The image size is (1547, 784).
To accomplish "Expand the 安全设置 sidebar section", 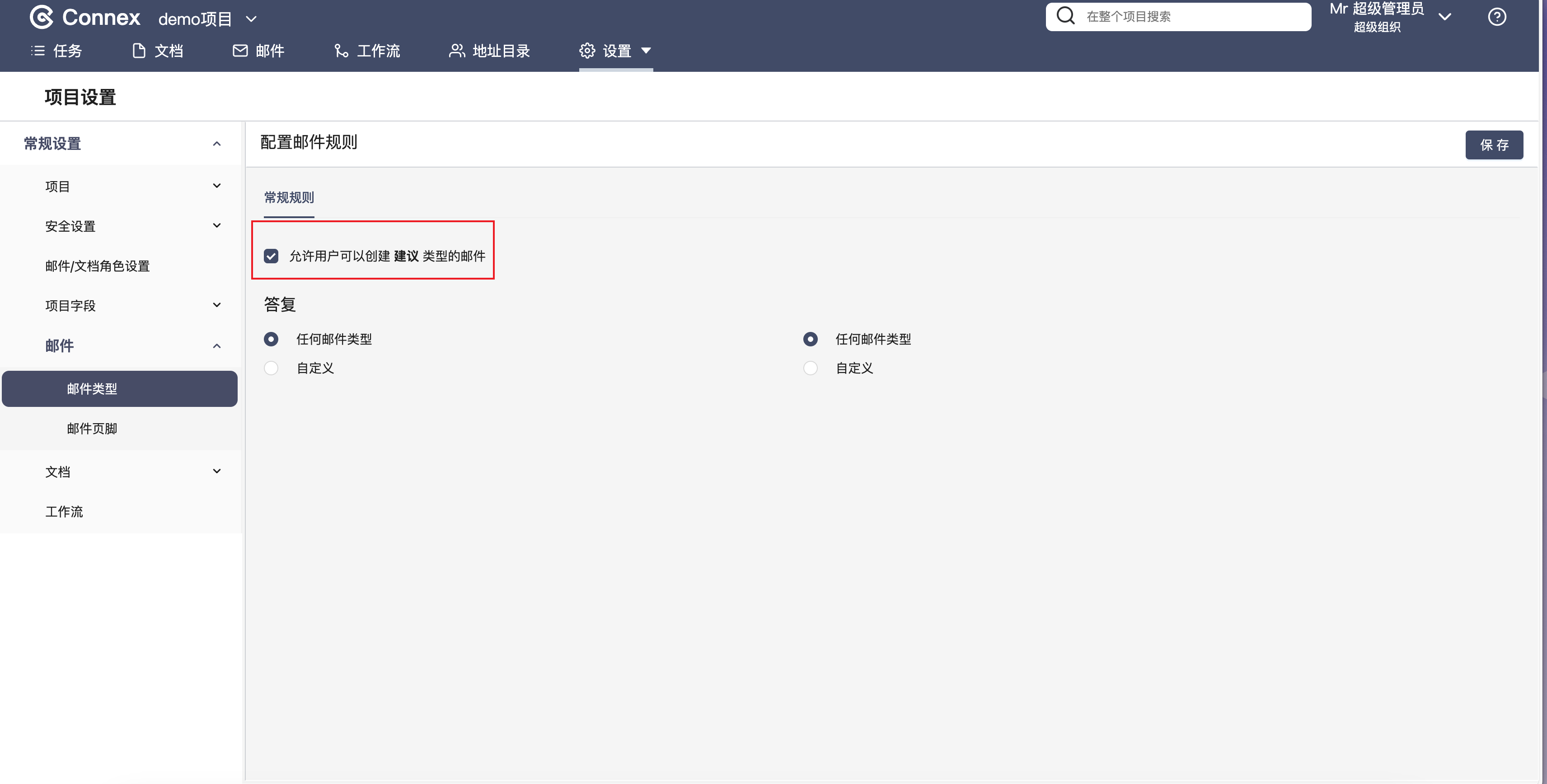I will click(x=217, y=226).
